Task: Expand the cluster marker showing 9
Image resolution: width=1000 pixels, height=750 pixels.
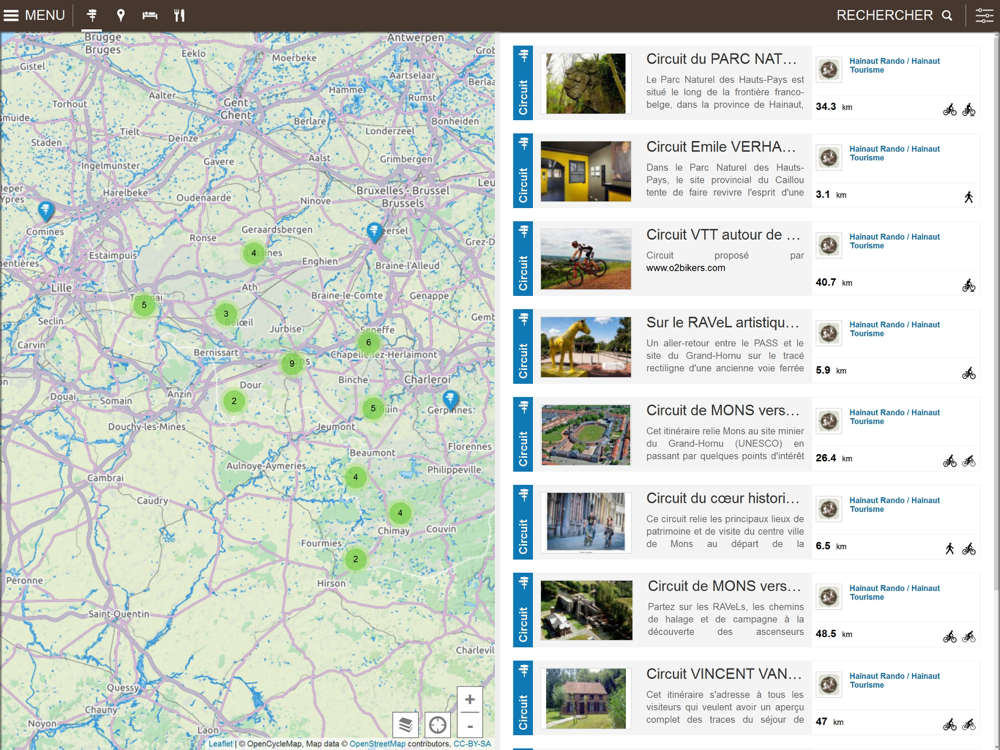Action: tap(291, 363)
